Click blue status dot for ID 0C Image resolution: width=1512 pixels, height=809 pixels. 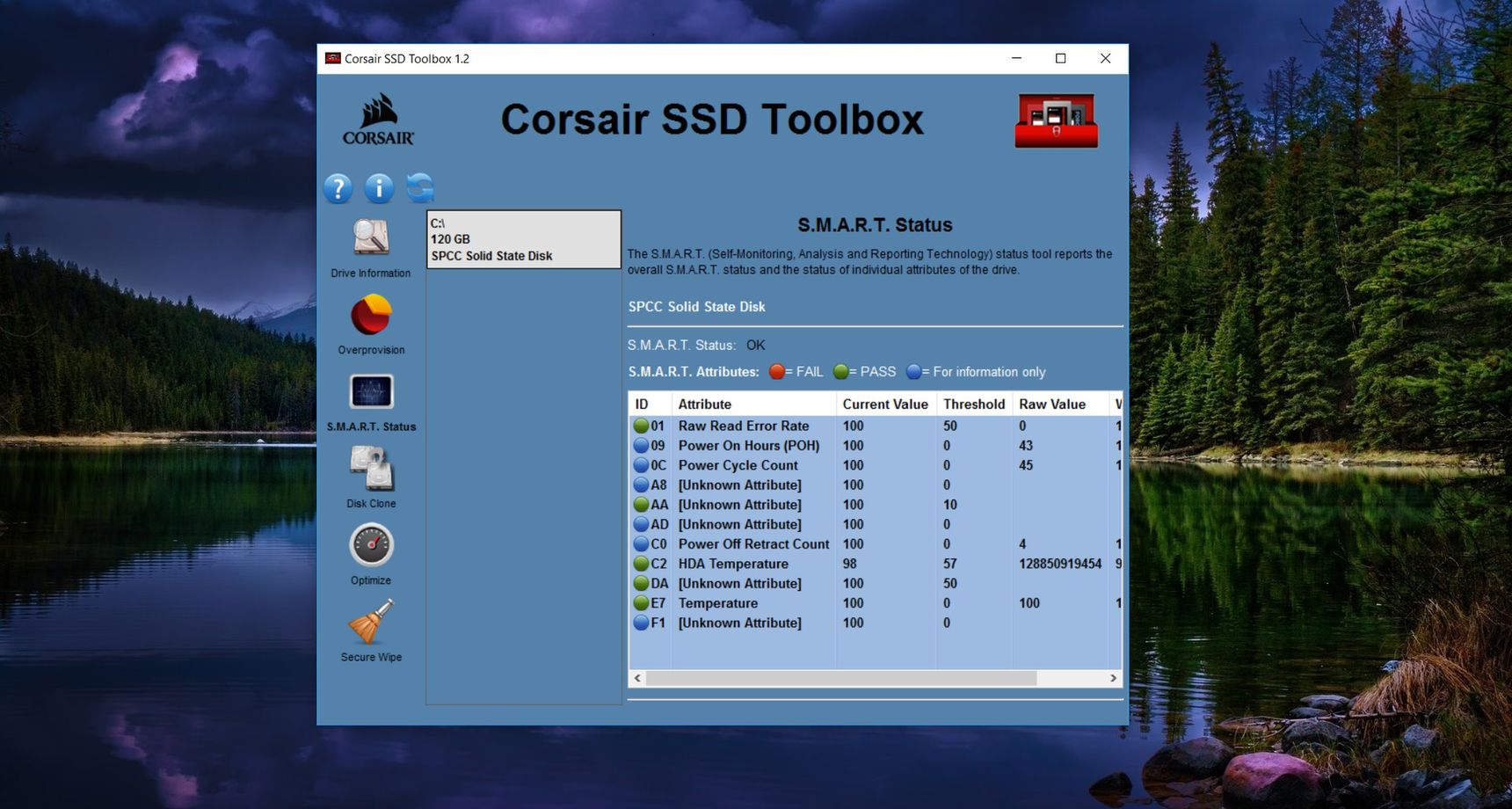click(x=641, y=465)
